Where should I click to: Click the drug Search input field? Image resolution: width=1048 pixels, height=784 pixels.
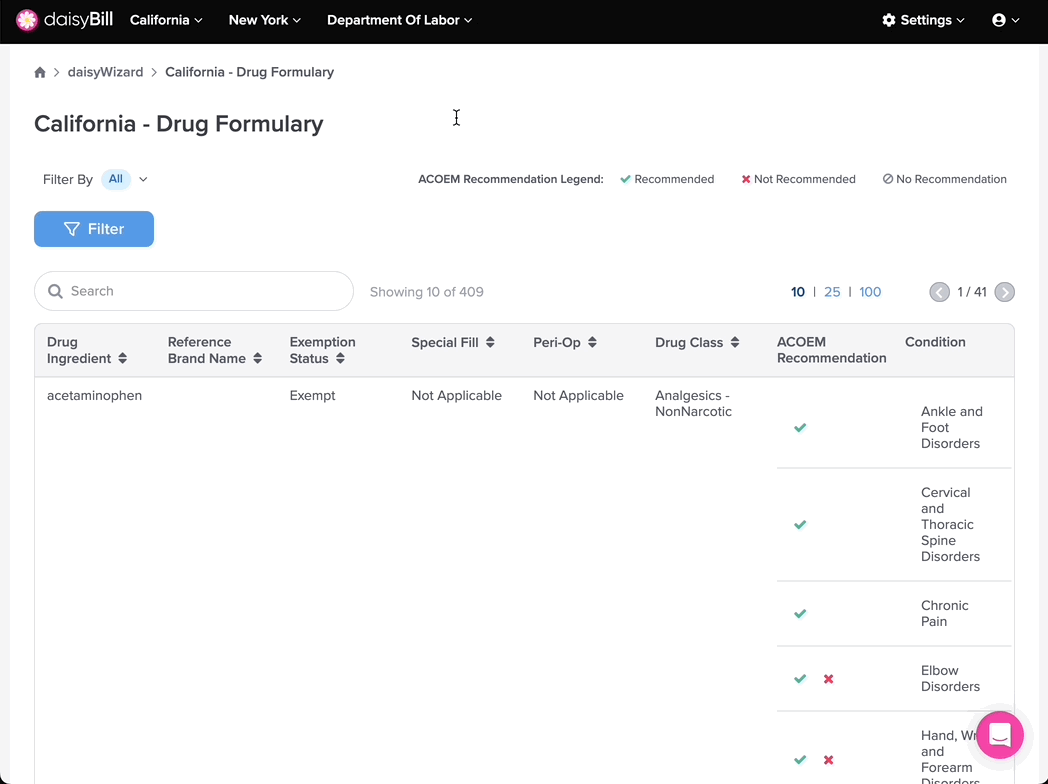coord(194,291)
